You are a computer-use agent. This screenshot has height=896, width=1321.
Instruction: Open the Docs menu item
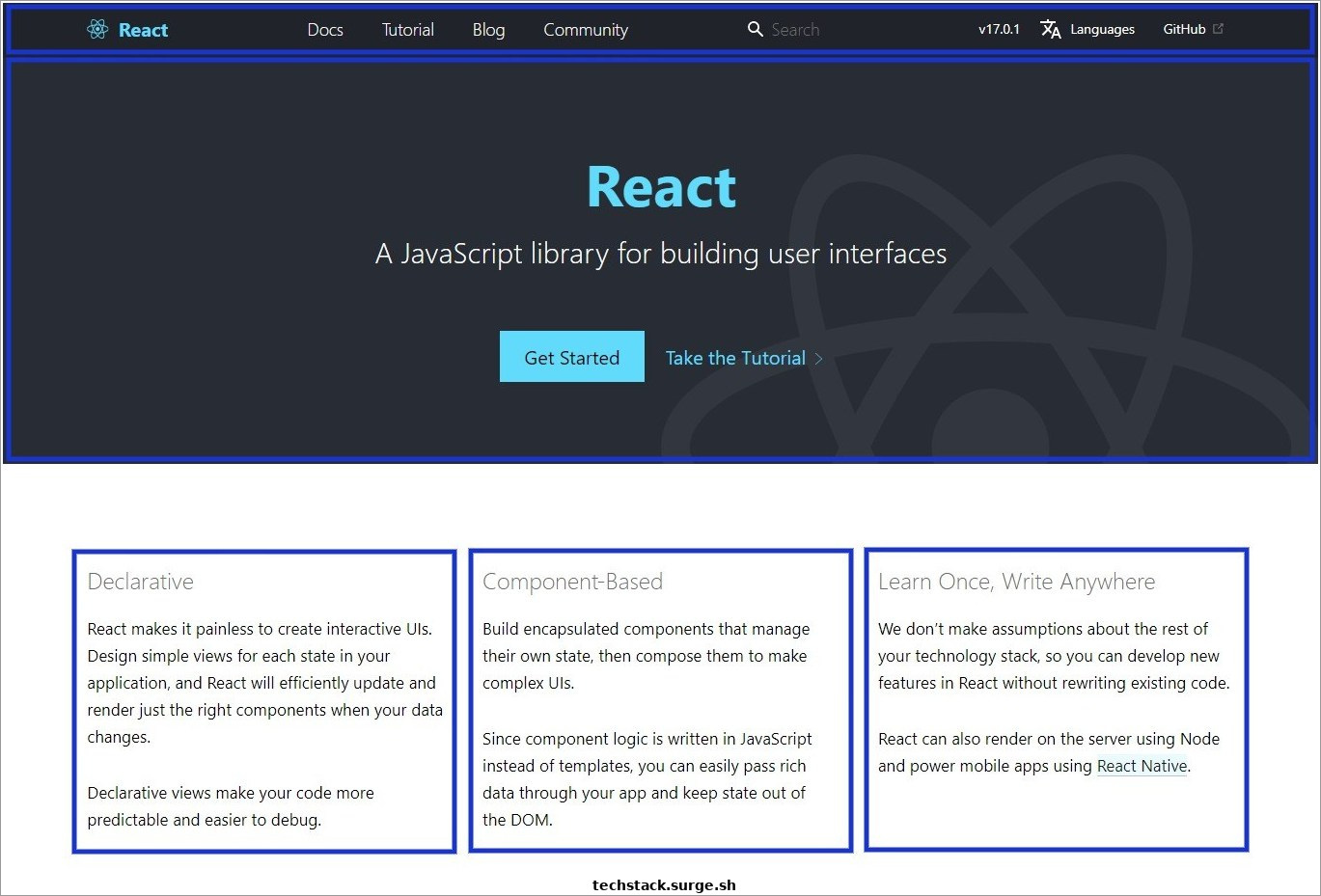(325, 30)
